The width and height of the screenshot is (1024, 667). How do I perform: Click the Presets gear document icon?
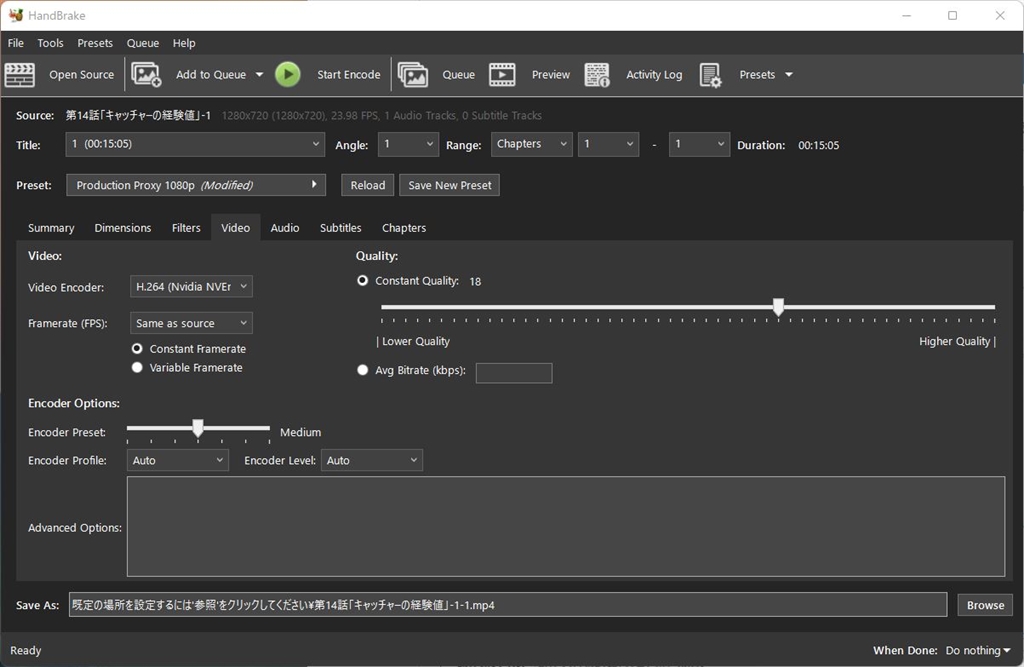[710, 75]
